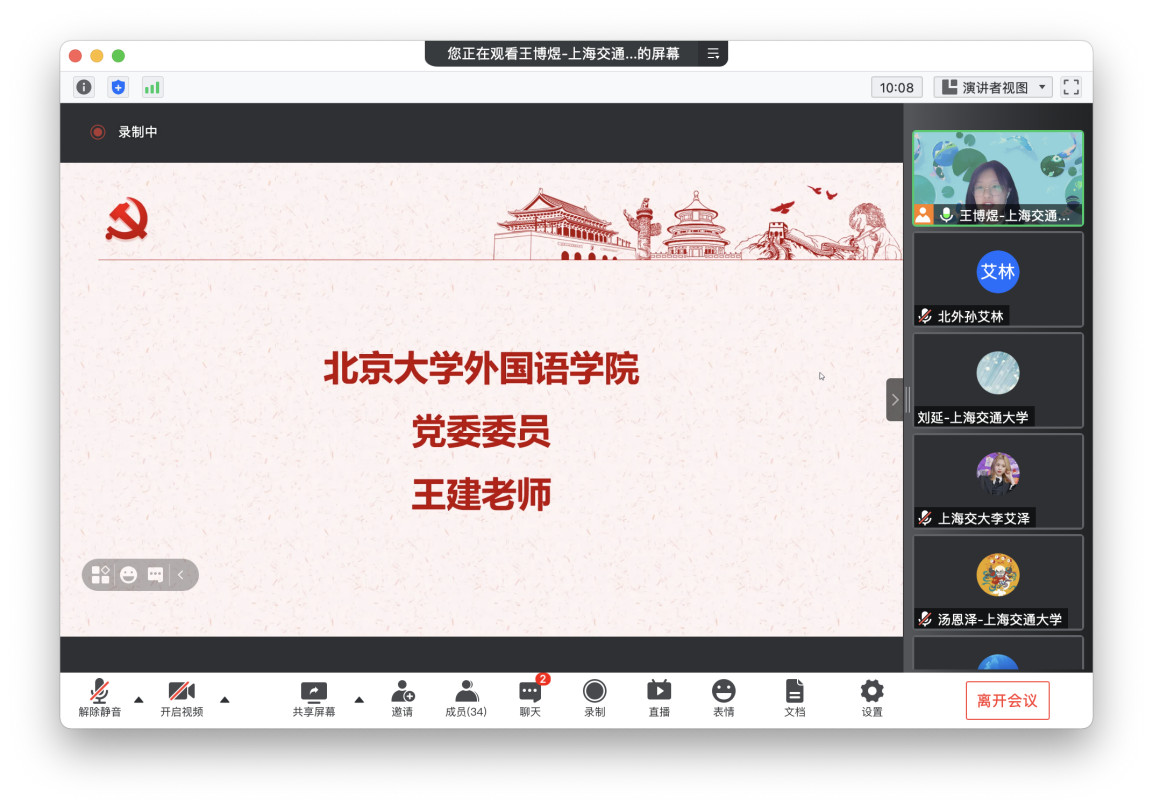Image resolution: width=1153 pixels, height=808 pixels.
Task: Start 直播 live streaming
Action: [x=659, y=698]
